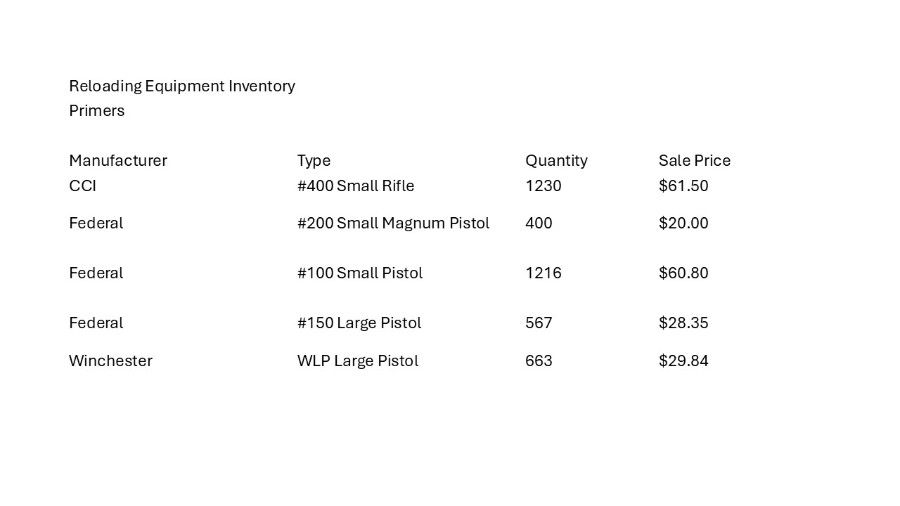
Task: Click the $60.80 sale price
Action: tap(683, 273)
